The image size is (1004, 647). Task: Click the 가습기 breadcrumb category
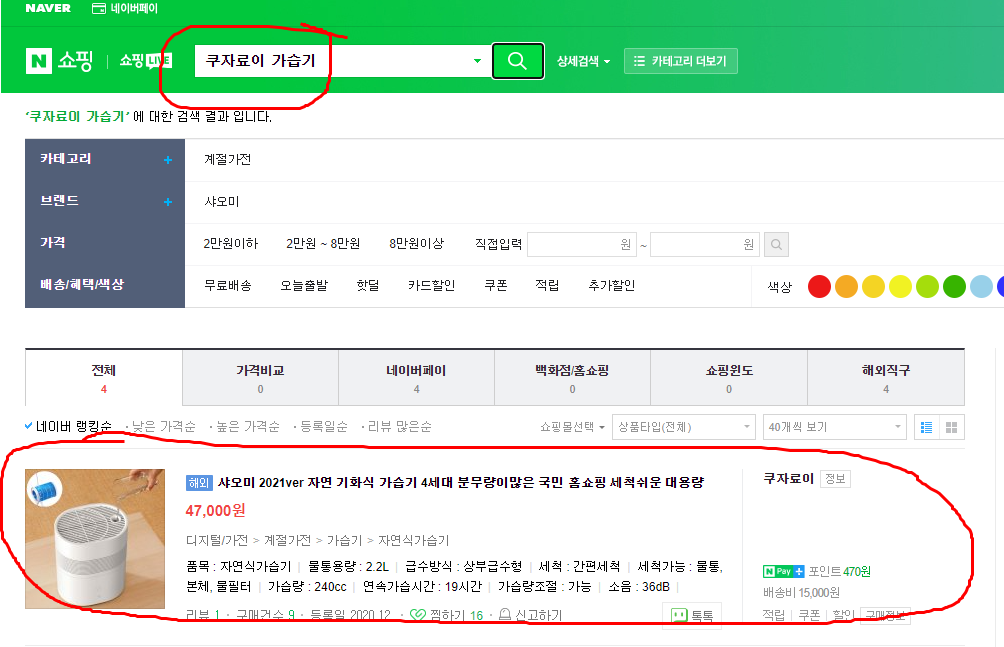pos(344,541)
